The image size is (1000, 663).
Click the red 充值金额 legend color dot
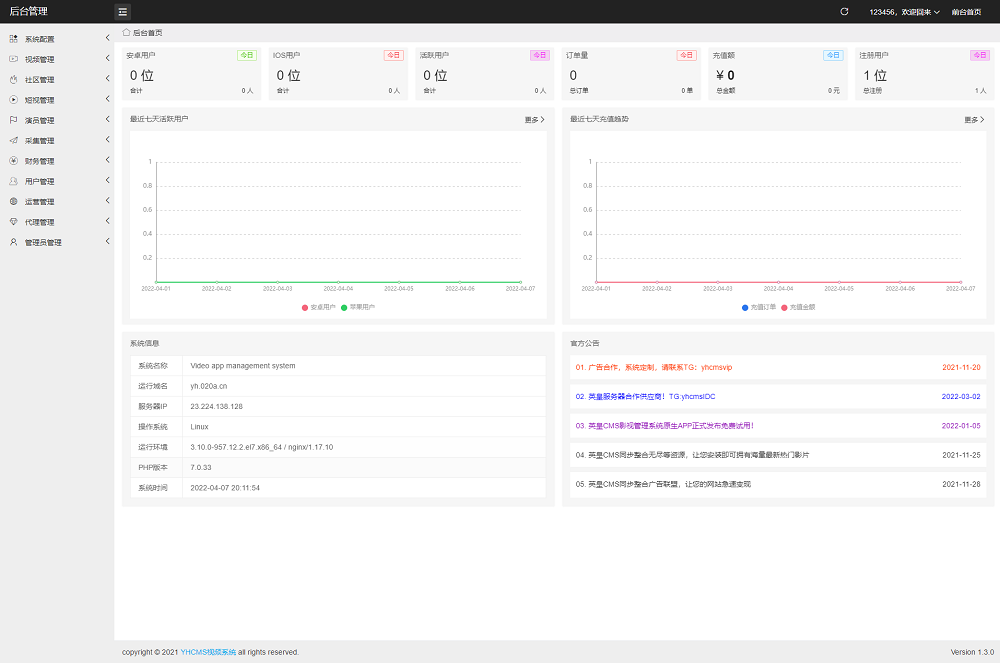(785, 307)
